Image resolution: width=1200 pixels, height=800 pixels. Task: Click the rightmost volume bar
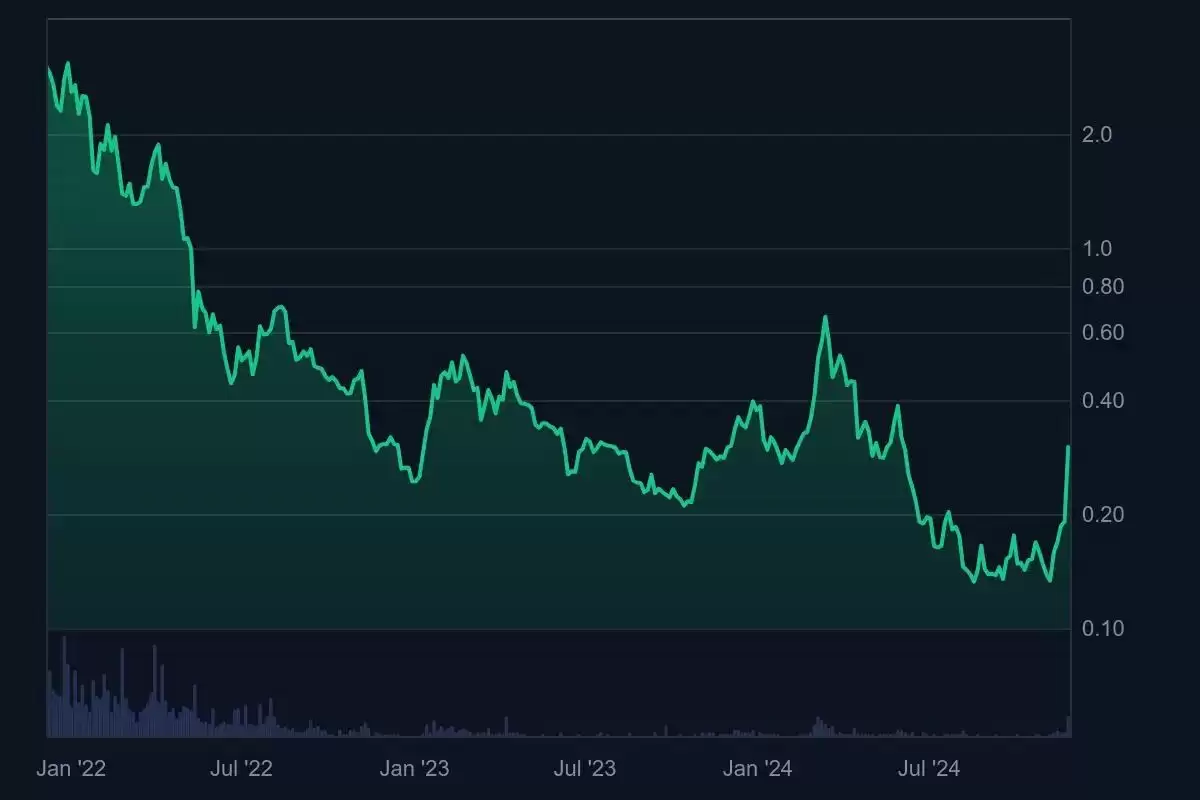click(x=1068, y=726)
